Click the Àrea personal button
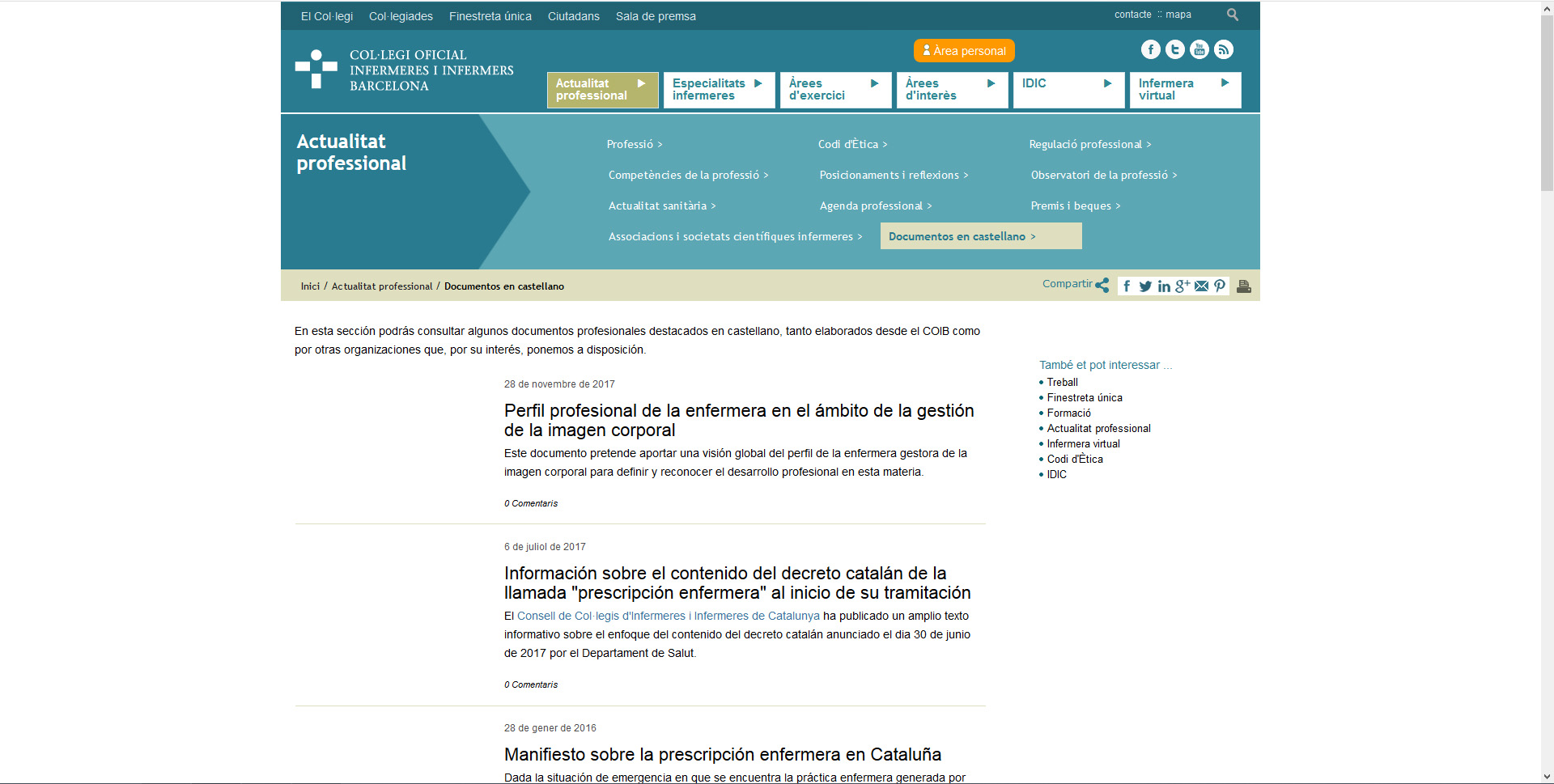Viewport: 1554px width, 784px height. [963, 51]
